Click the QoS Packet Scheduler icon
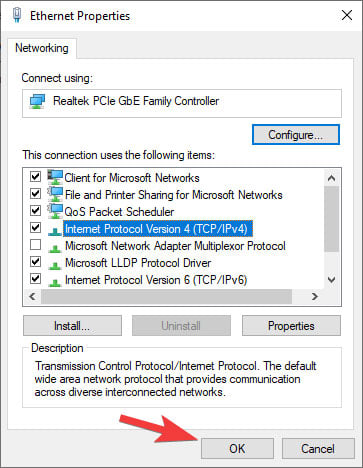The width and height of the screenshot is (363, 468). [x=55, y=211]
